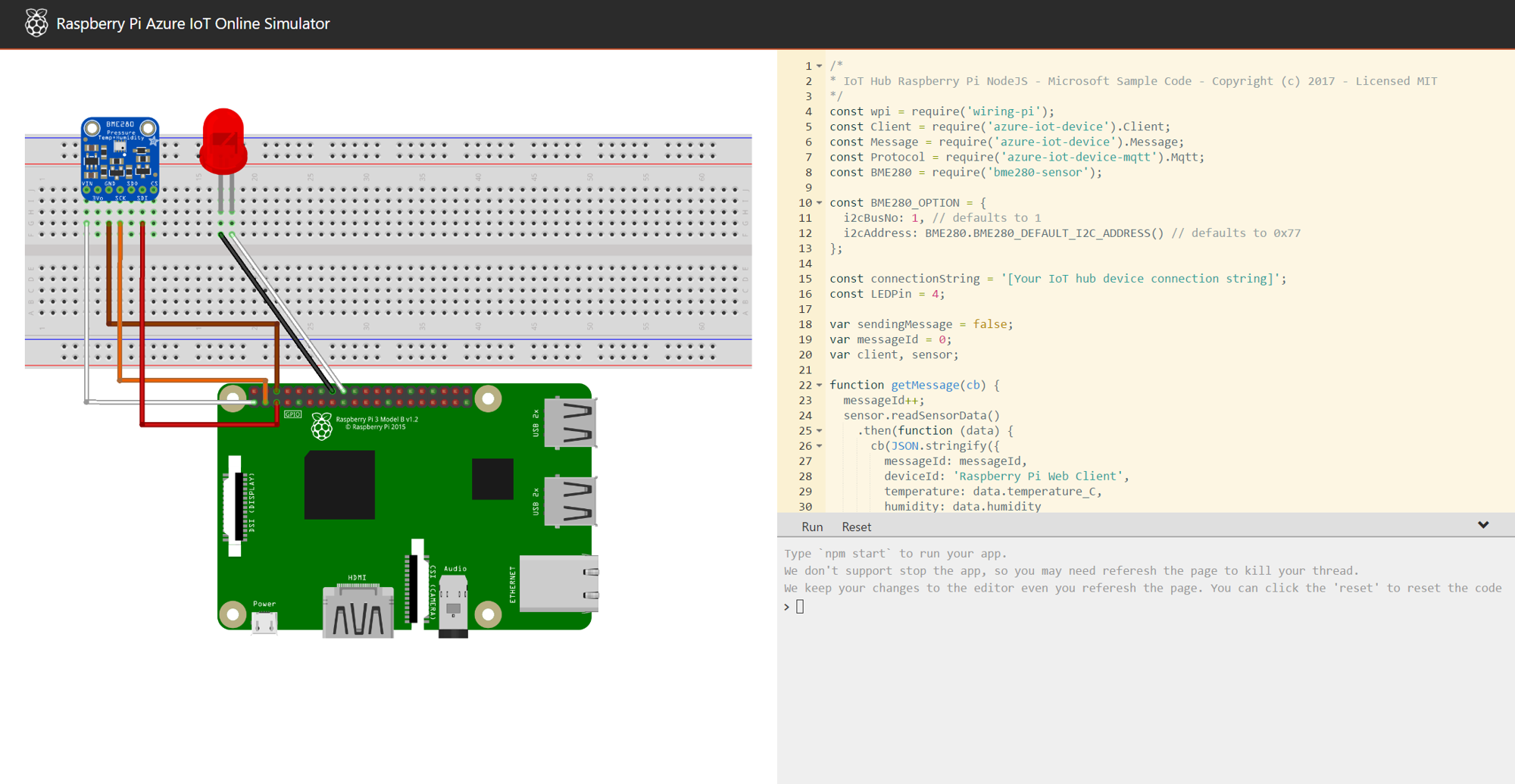This screenshot has height=784, width=1515.
Task: Click 'var client, sensor;' line
Action: point(894,355)
